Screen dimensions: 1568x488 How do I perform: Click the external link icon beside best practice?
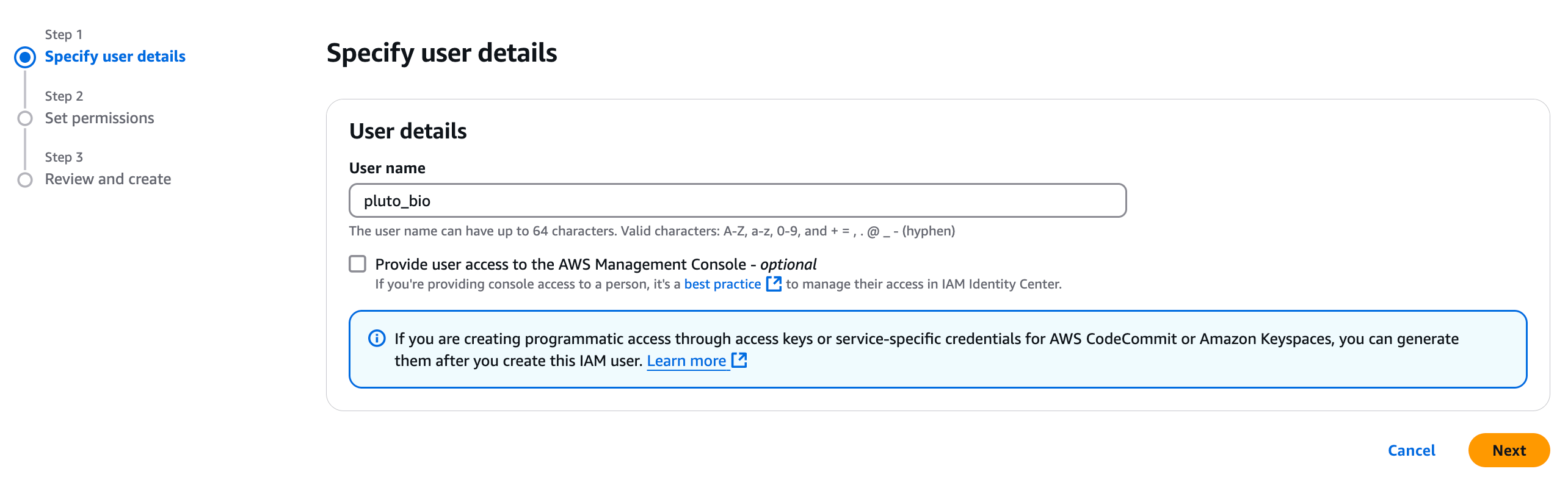tap(774, 284)
